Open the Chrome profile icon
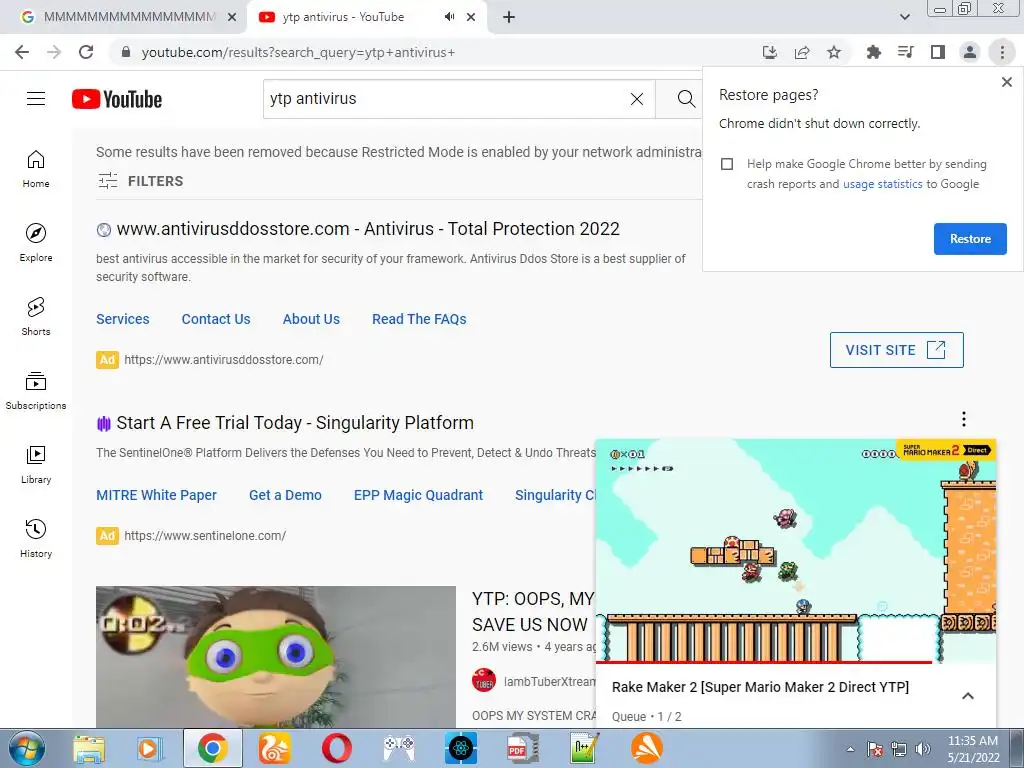The width and height of the screenshot is (1024, 768). tap(970, 52)
